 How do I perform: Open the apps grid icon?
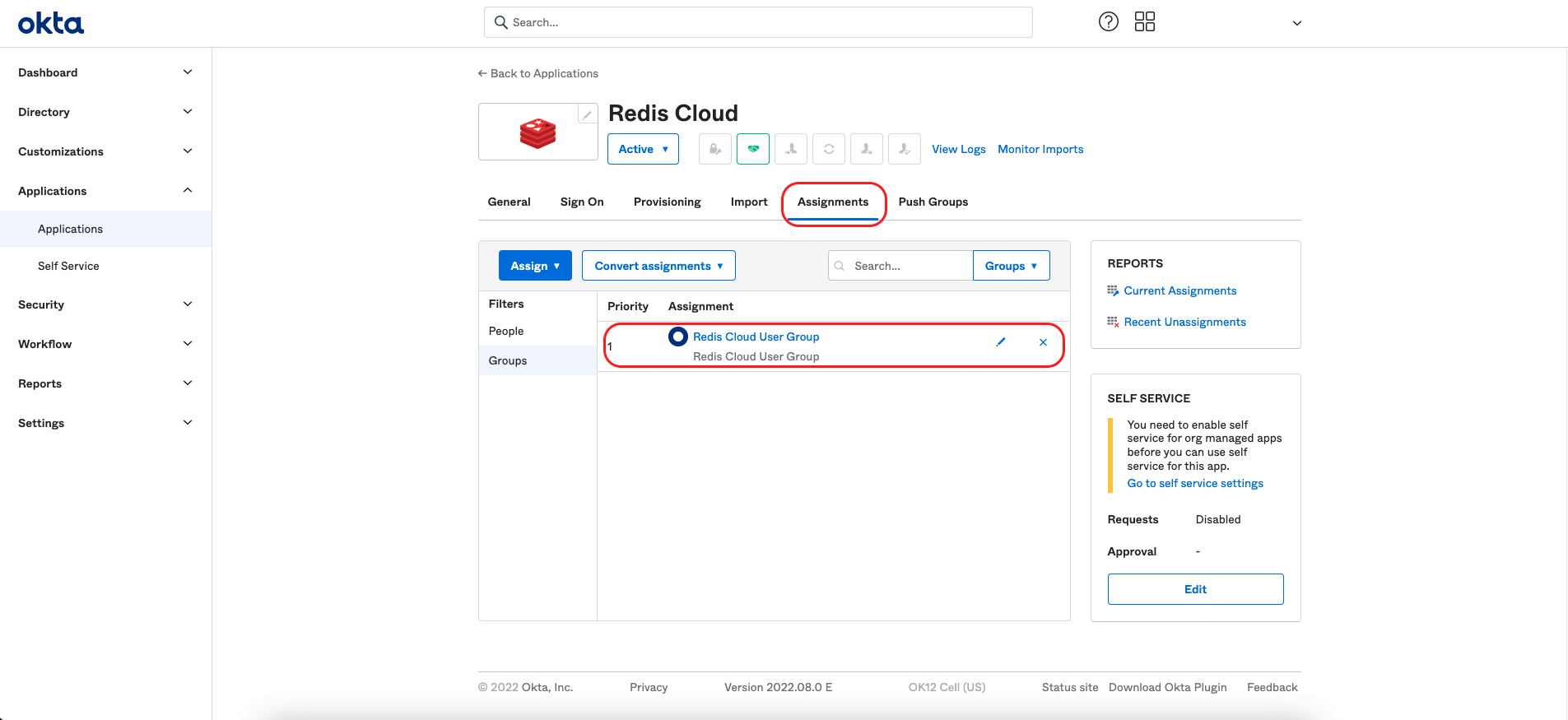1144,22
